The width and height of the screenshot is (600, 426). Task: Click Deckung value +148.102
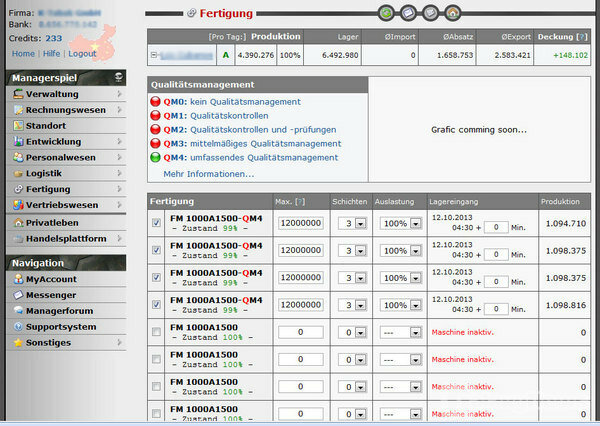point(570,55)
